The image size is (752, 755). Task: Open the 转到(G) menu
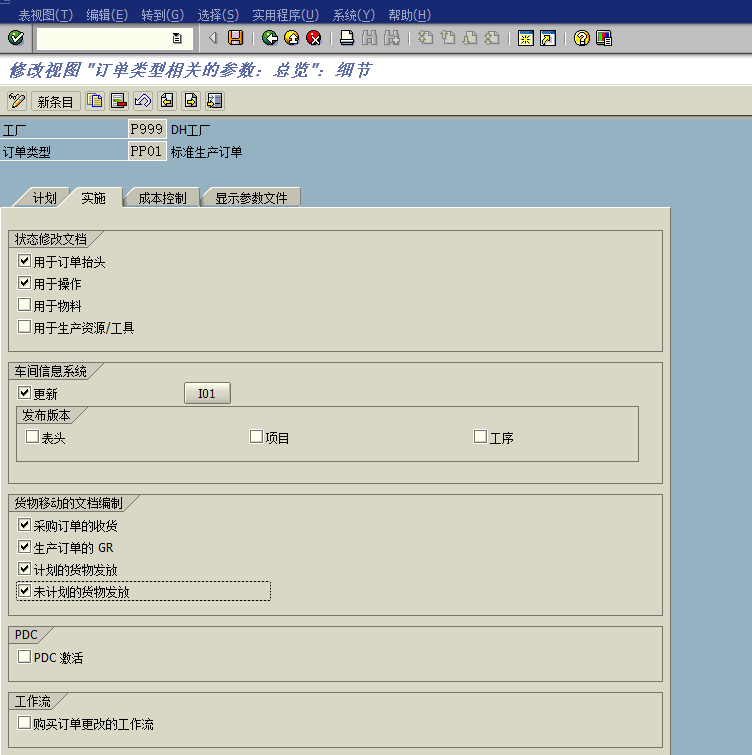[x=163, y=15]
